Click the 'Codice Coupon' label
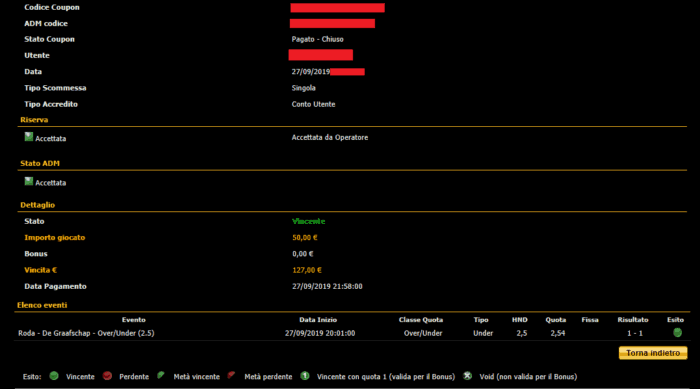Viewport: 700px width, 389px height. pyautogui.click(x=52, y=7)
